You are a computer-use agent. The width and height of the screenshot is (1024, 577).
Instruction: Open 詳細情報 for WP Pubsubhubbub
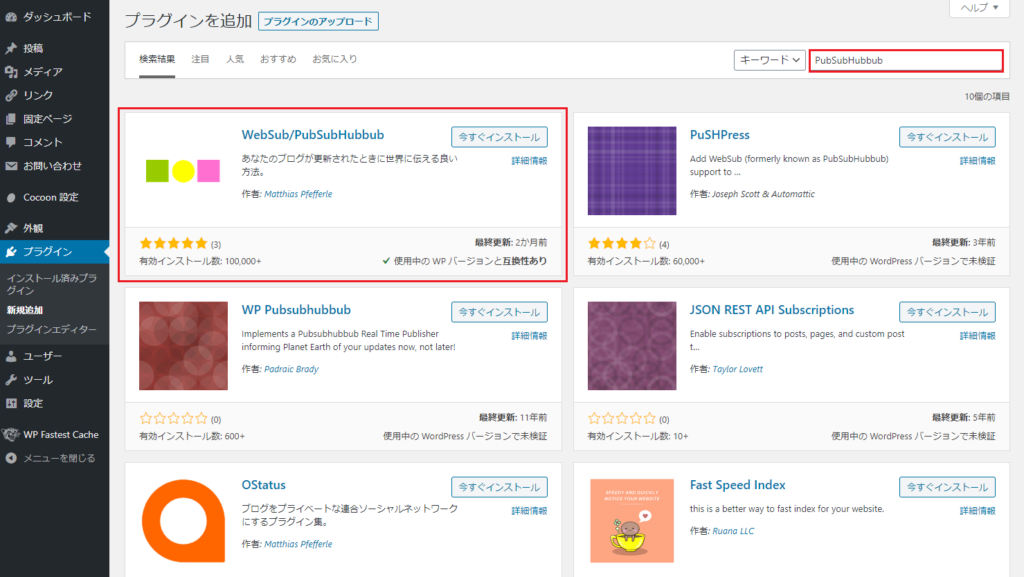[529, 336]
